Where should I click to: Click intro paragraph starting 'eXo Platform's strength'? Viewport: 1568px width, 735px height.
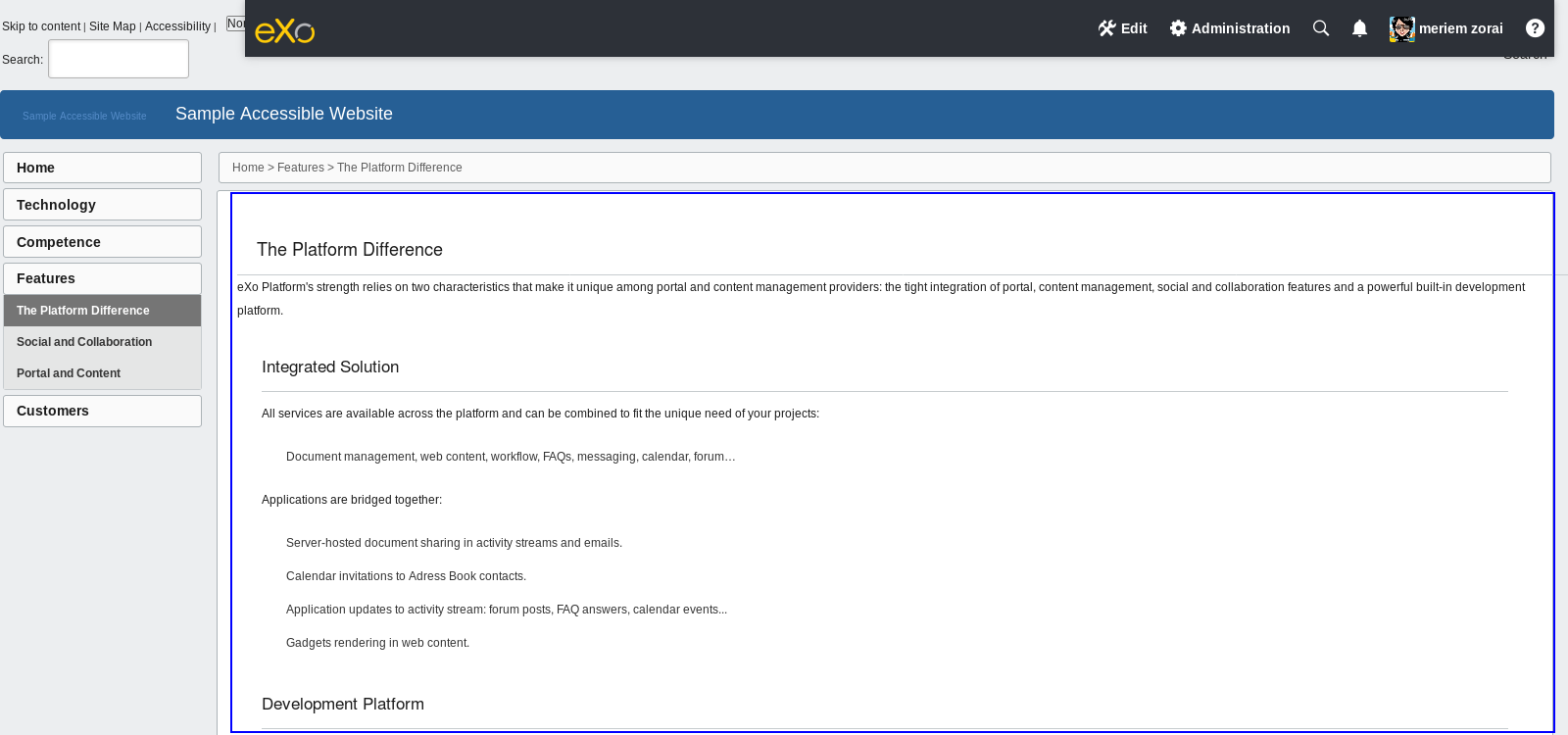pos(881,299)
